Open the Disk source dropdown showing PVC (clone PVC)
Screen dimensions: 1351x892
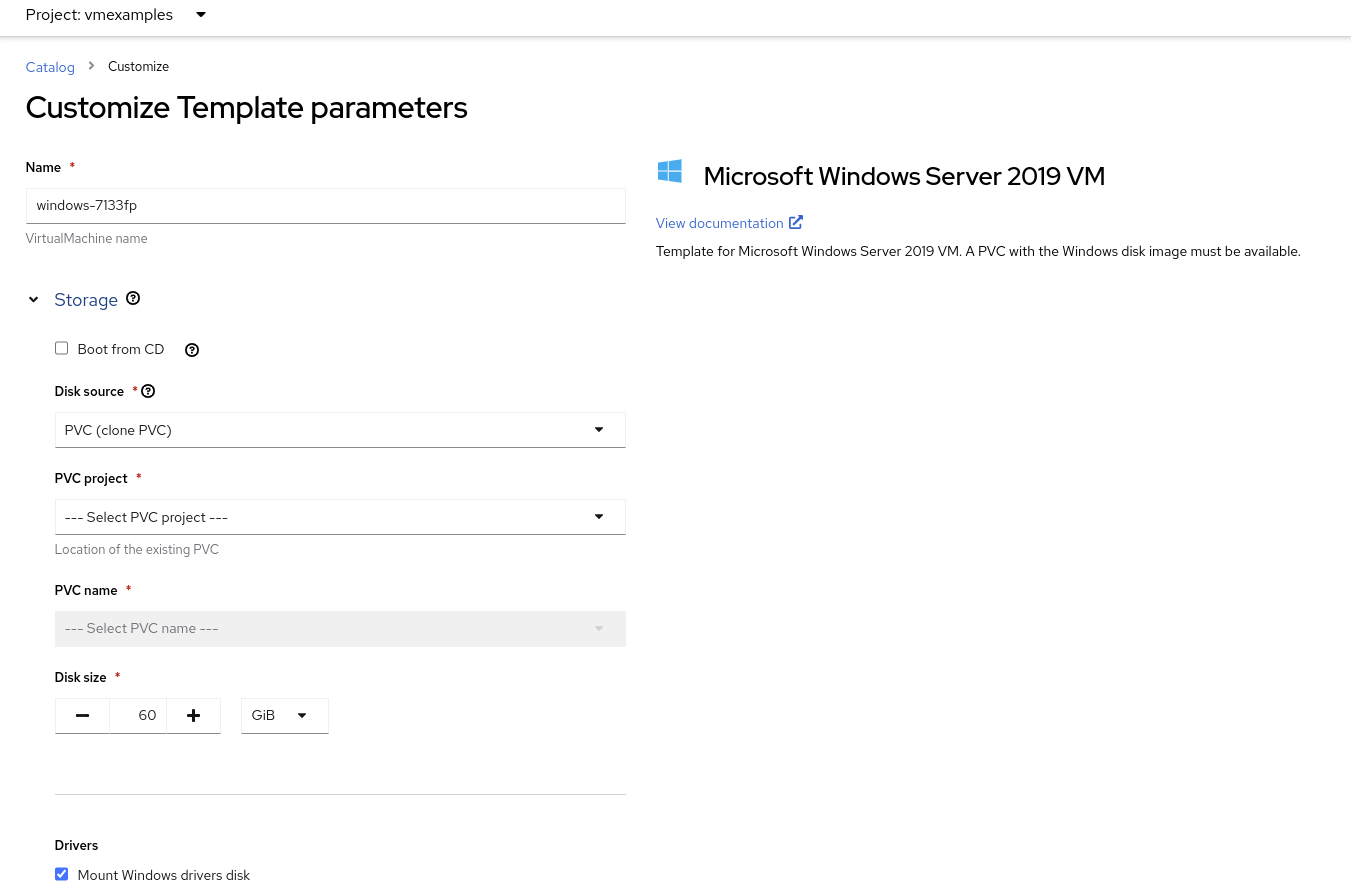coord(340,430)
